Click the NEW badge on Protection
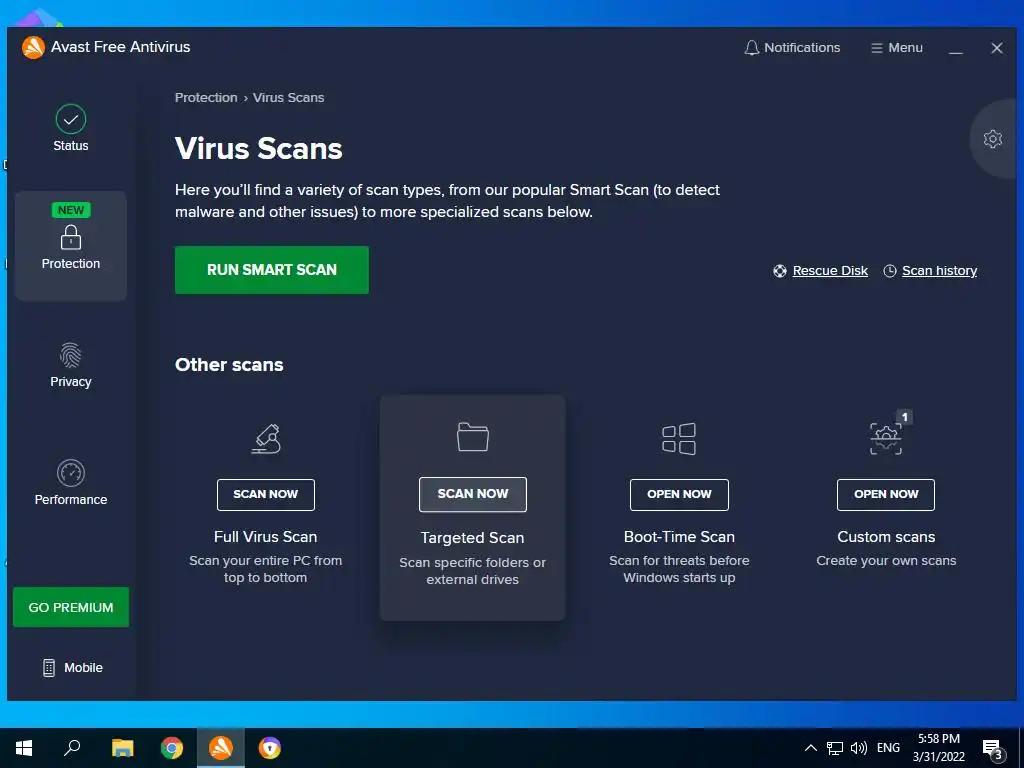1024x768 pixels. tap(71, 210)
